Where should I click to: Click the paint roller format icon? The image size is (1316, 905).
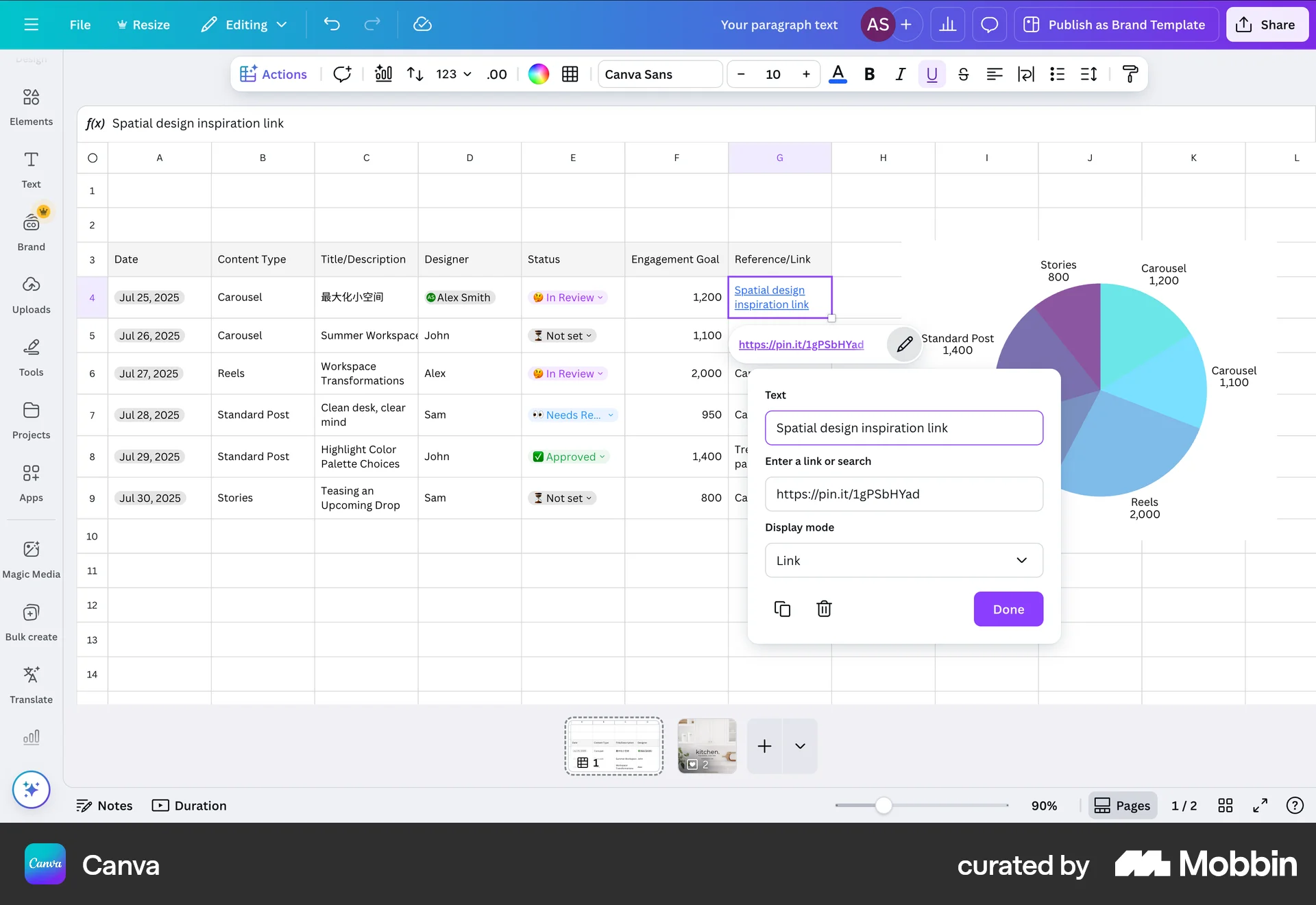click(1130, 74)
